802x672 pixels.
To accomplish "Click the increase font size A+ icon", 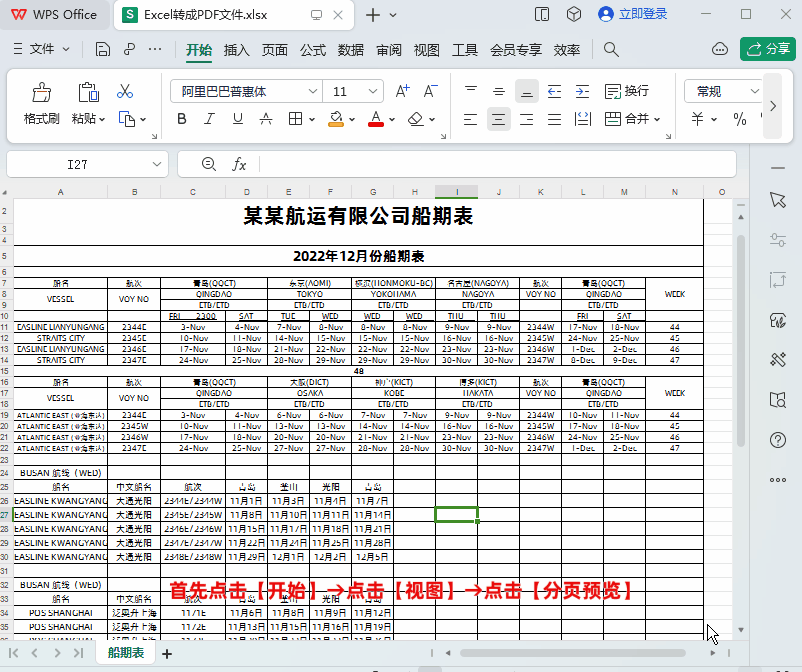I will (x=403, y=92).
